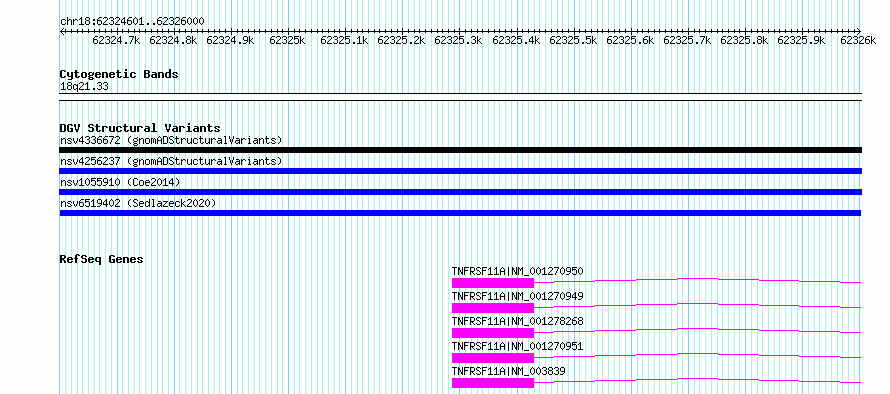Click the 62326k ruler tick label

click(x=858, y=40)
